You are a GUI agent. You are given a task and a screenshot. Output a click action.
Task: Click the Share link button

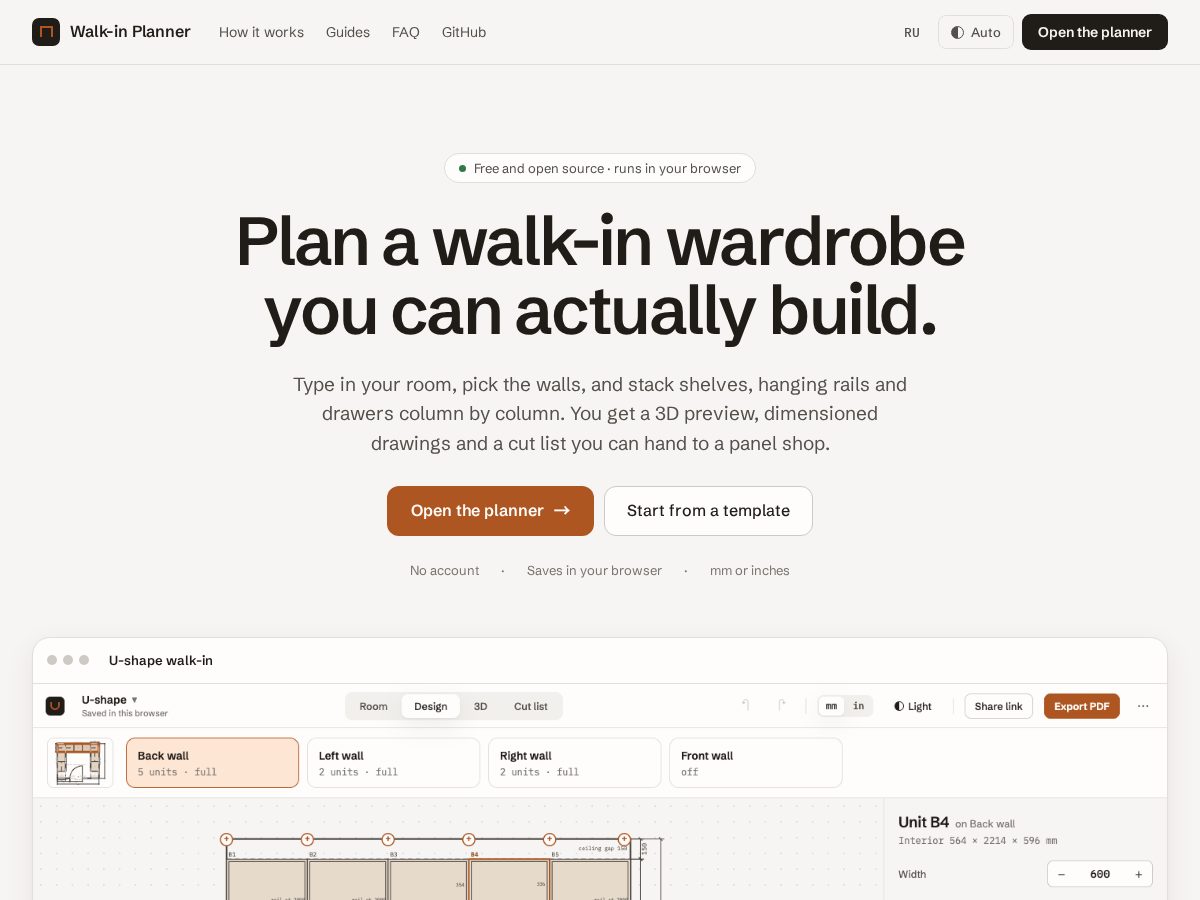click(x=998, y=706)
